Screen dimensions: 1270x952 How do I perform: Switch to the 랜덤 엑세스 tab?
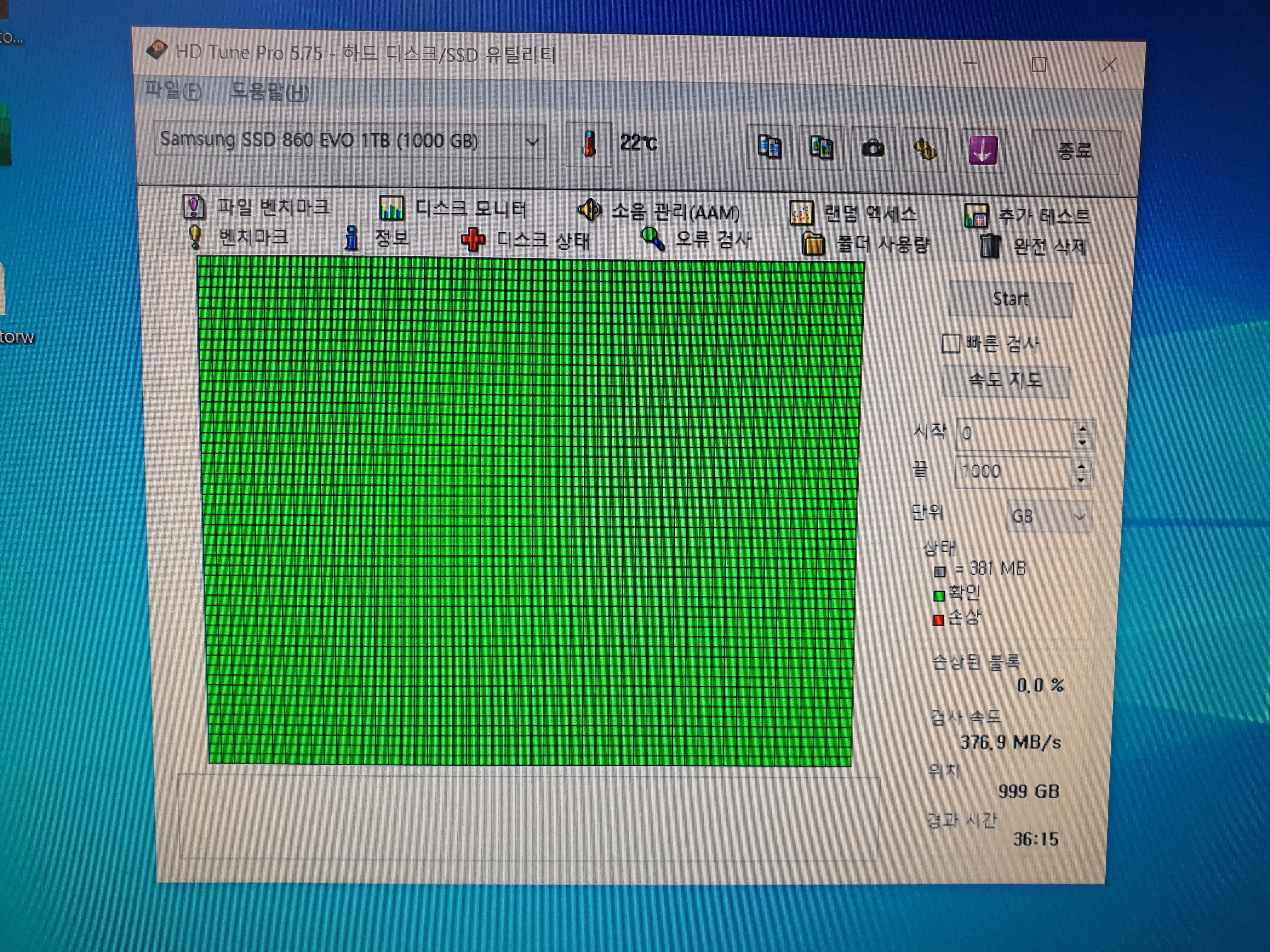[x=853, y=214]
